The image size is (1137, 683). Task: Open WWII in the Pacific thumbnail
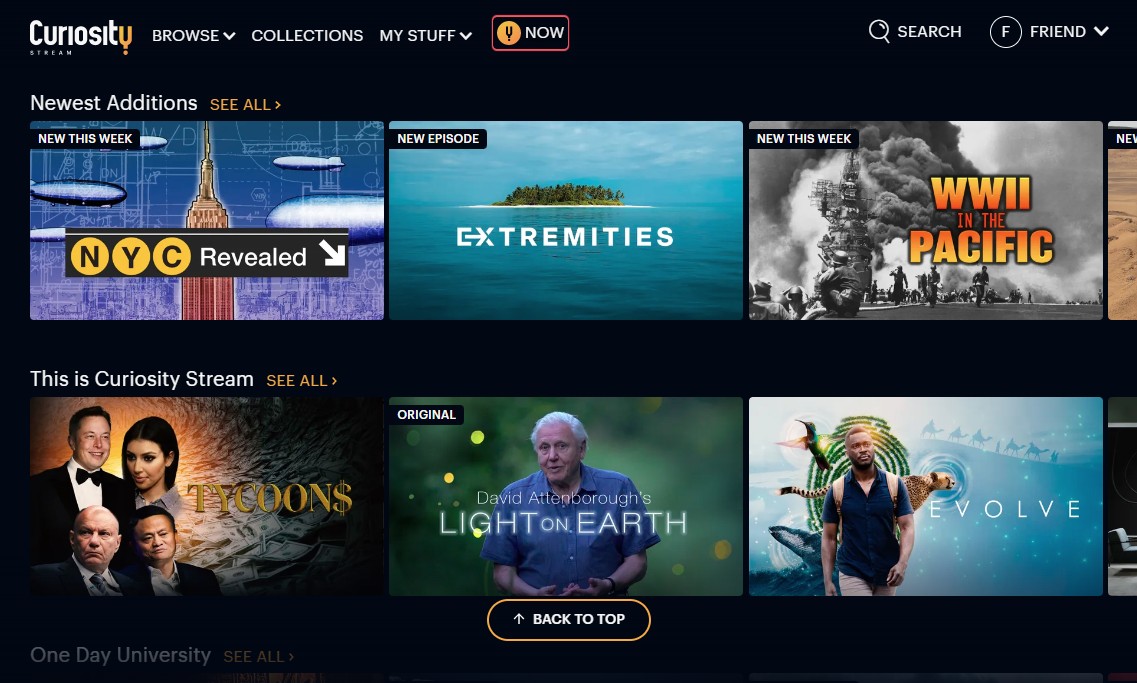point(925,220)
